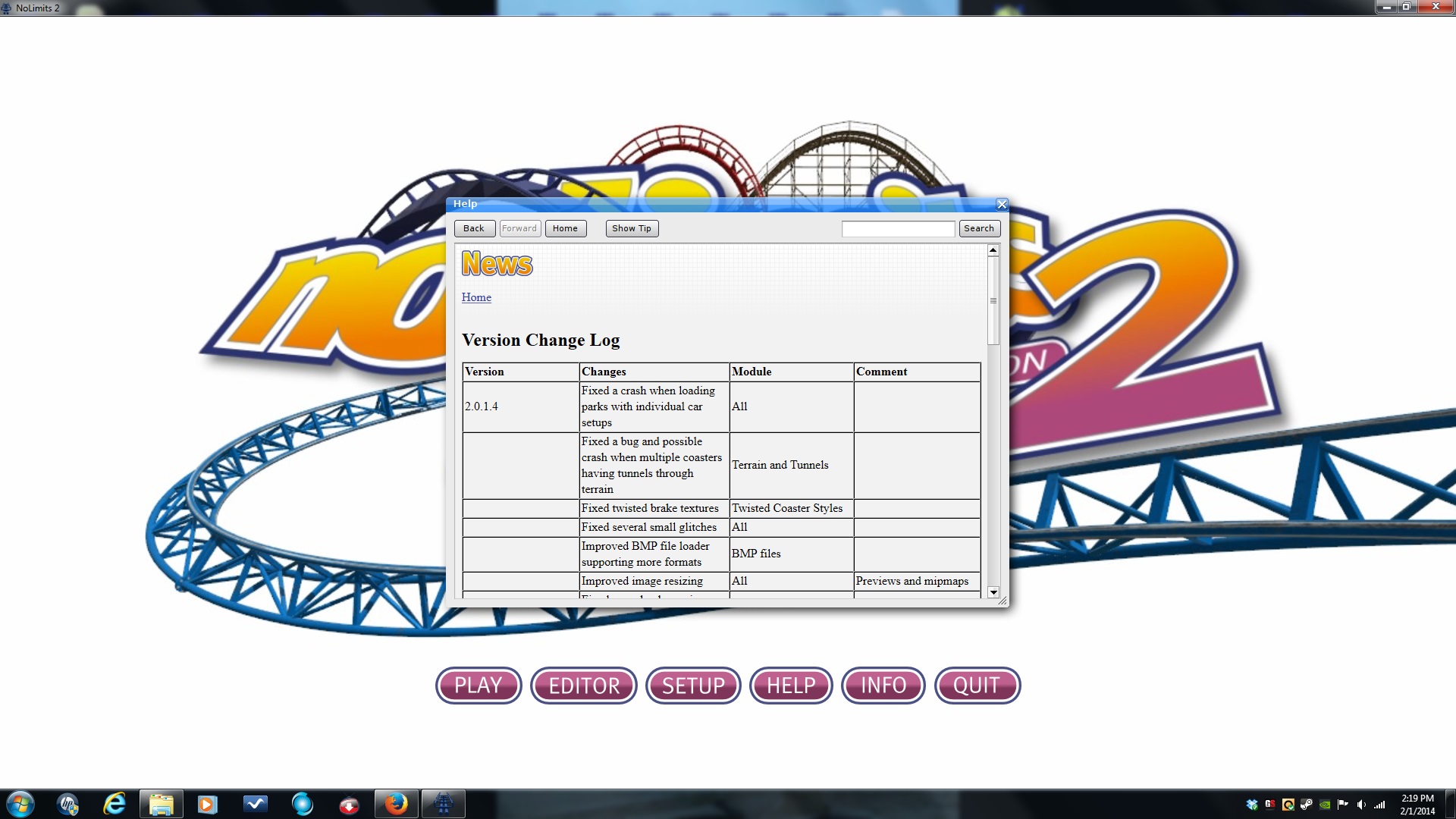Close the Help dialog

pyautogui.click(x=1002, y=205)
